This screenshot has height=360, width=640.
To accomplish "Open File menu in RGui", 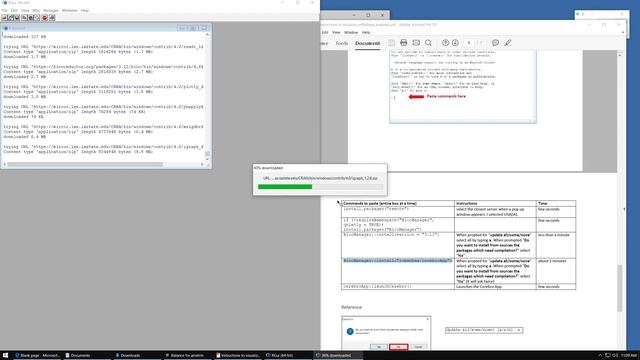I will [4, 10].
